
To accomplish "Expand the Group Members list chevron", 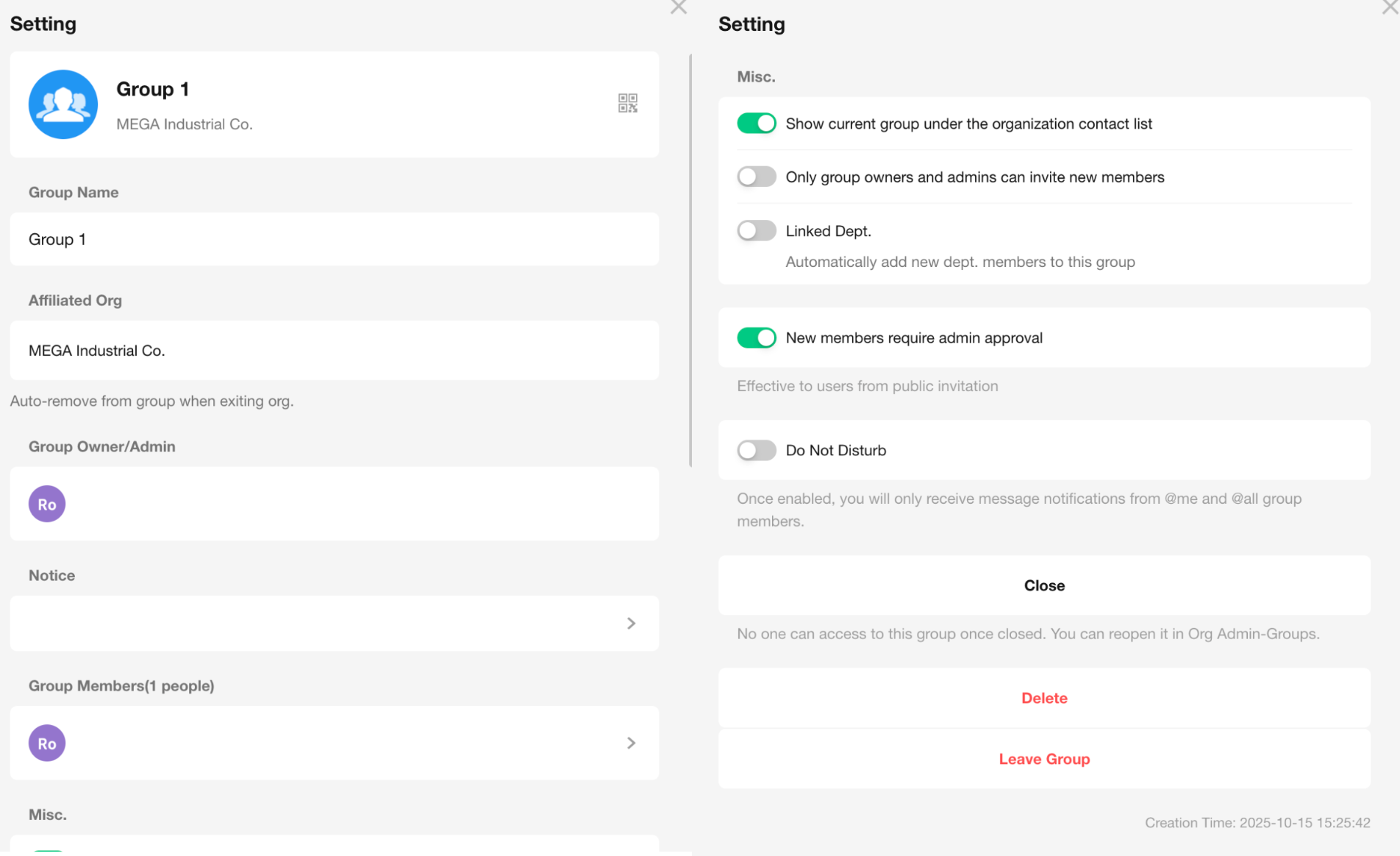I will (x=631, y=743).
